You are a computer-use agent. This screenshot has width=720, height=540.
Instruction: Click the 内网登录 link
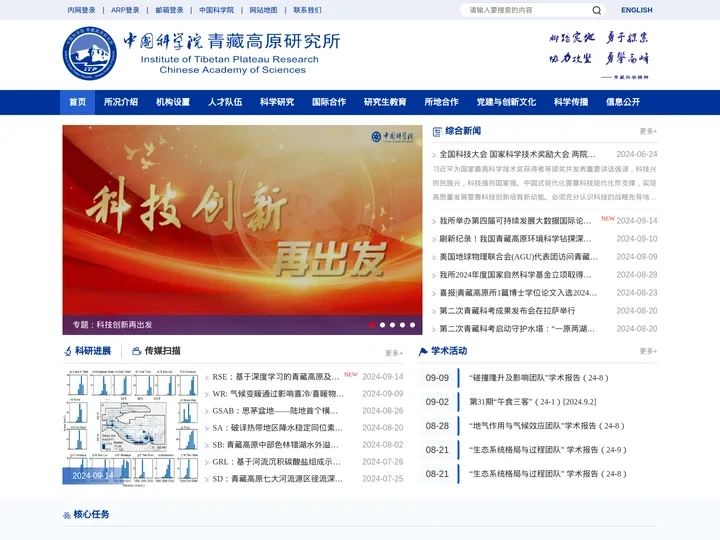[81, 10]
